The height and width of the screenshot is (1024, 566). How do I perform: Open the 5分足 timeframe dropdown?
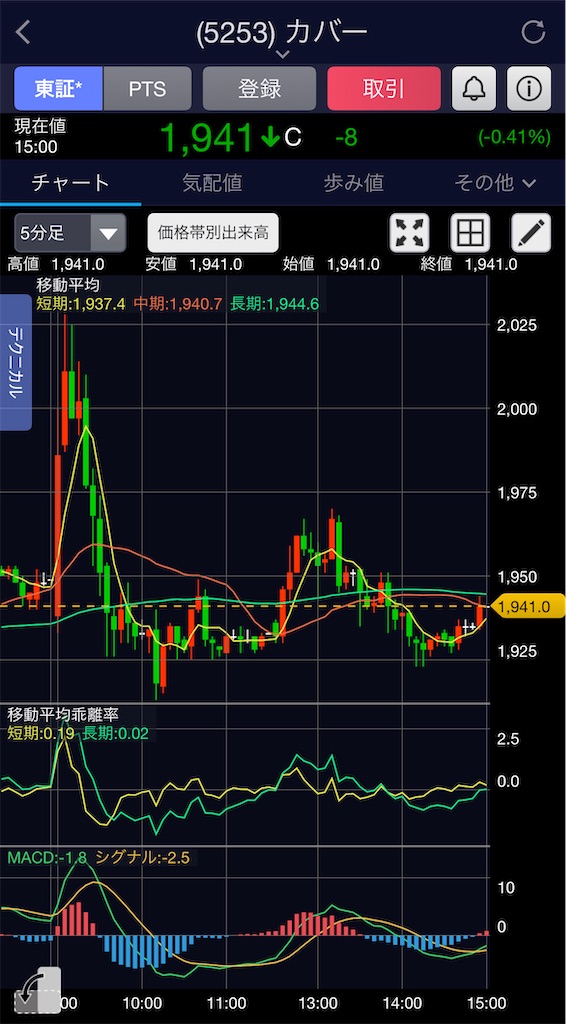coord(70,233)
